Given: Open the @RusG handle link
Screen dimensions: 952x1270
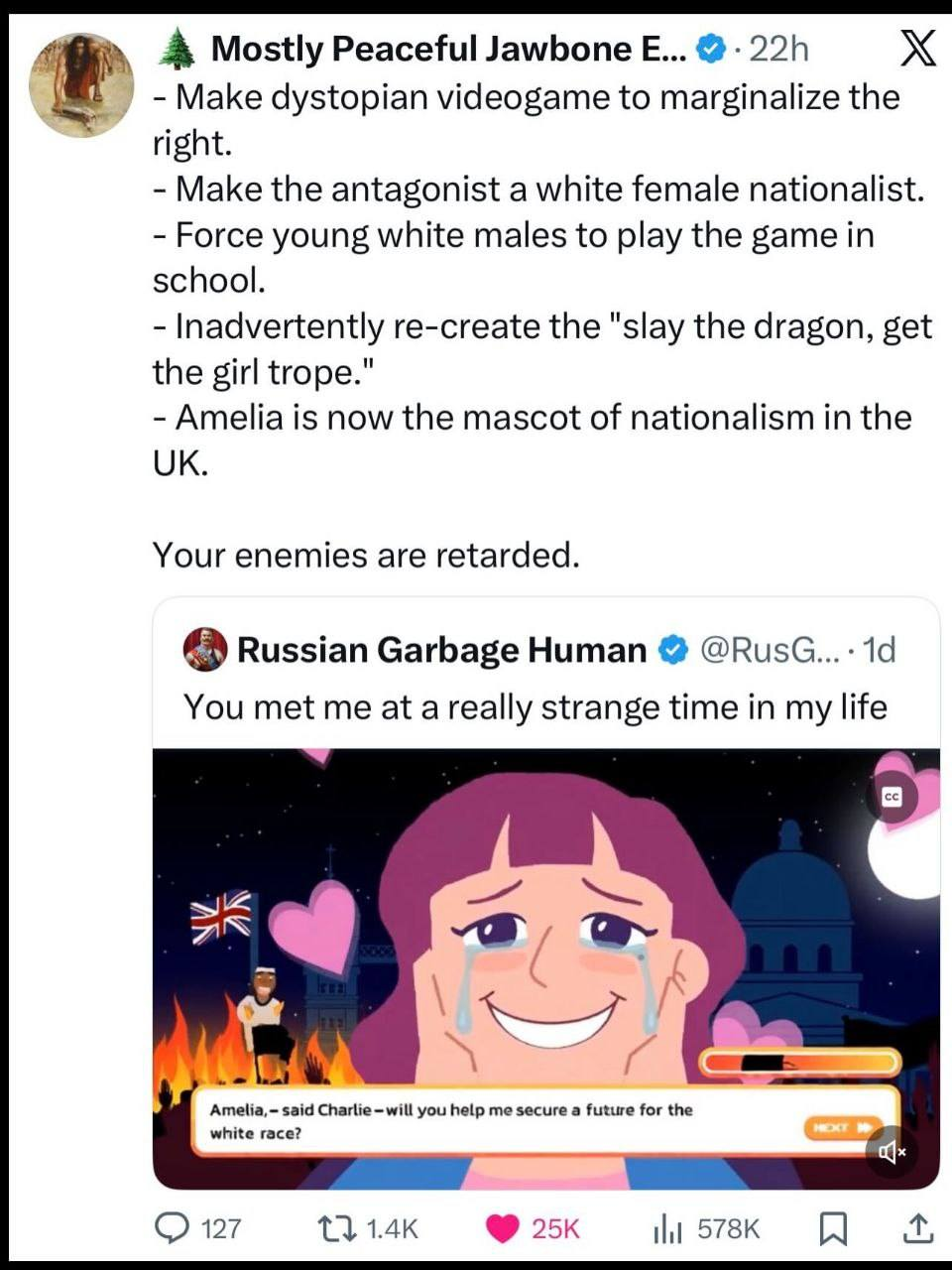Looking at the screenshot, I should (762, 650).
